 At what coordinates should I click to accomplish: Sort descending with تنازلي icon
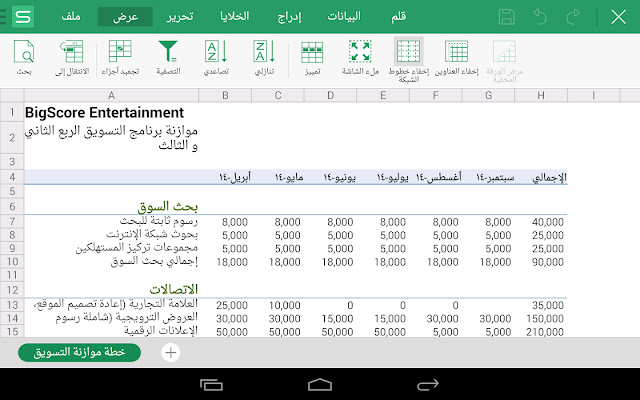264,57
